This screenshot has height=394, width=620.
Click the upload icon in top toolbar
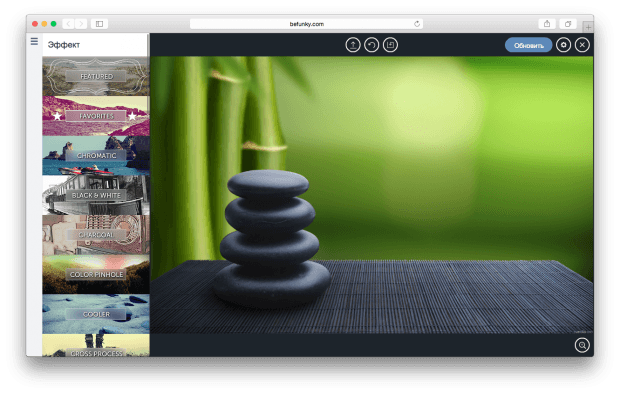[x=353, y=45]
